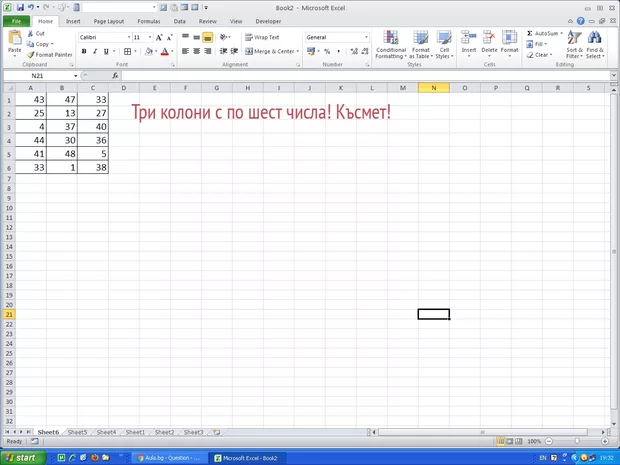Switch to Page Layout view in status bar

pyautogui.click(x=510, y=441)
